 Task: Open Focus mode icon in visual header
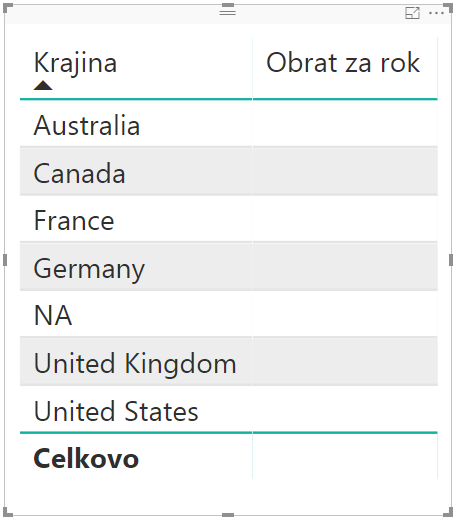tap(412, 13)
